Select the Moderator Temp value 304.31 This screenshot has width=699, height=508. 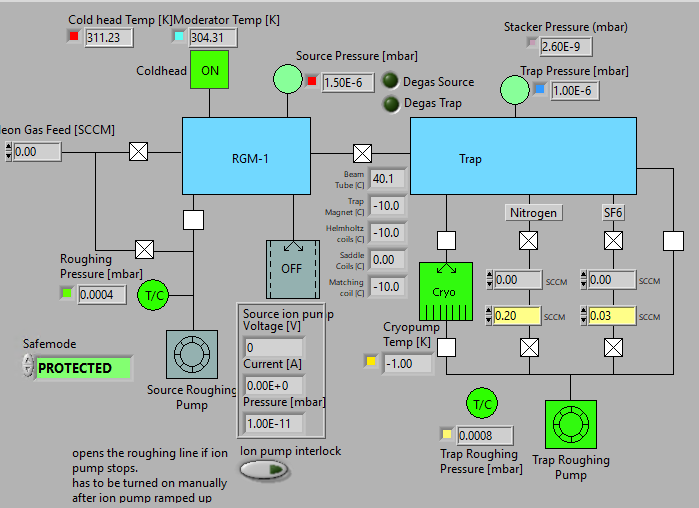coord(213,38)
